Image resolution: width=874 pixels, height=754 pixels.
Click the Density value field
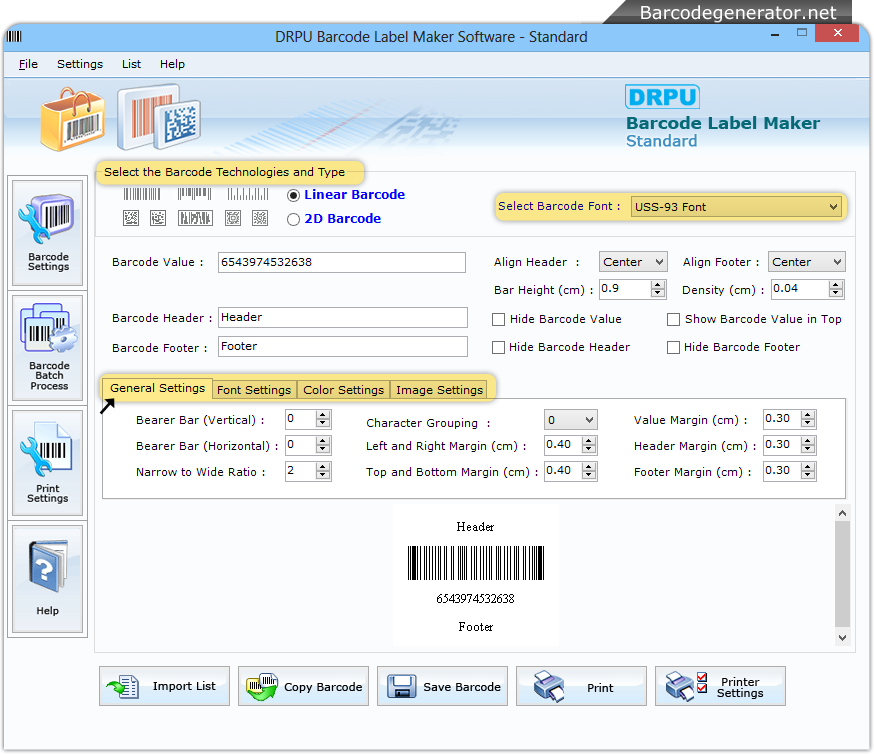(x=799, y=289)
